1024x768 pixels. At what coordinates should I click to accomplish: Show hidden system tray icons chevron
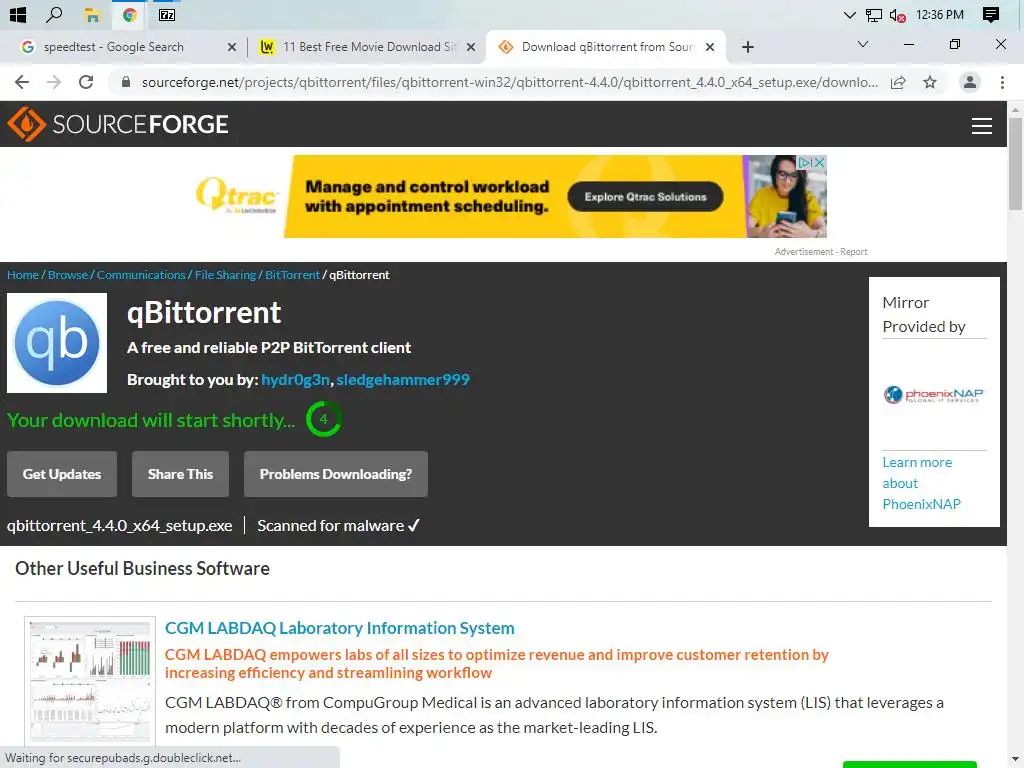coord(850,15)
